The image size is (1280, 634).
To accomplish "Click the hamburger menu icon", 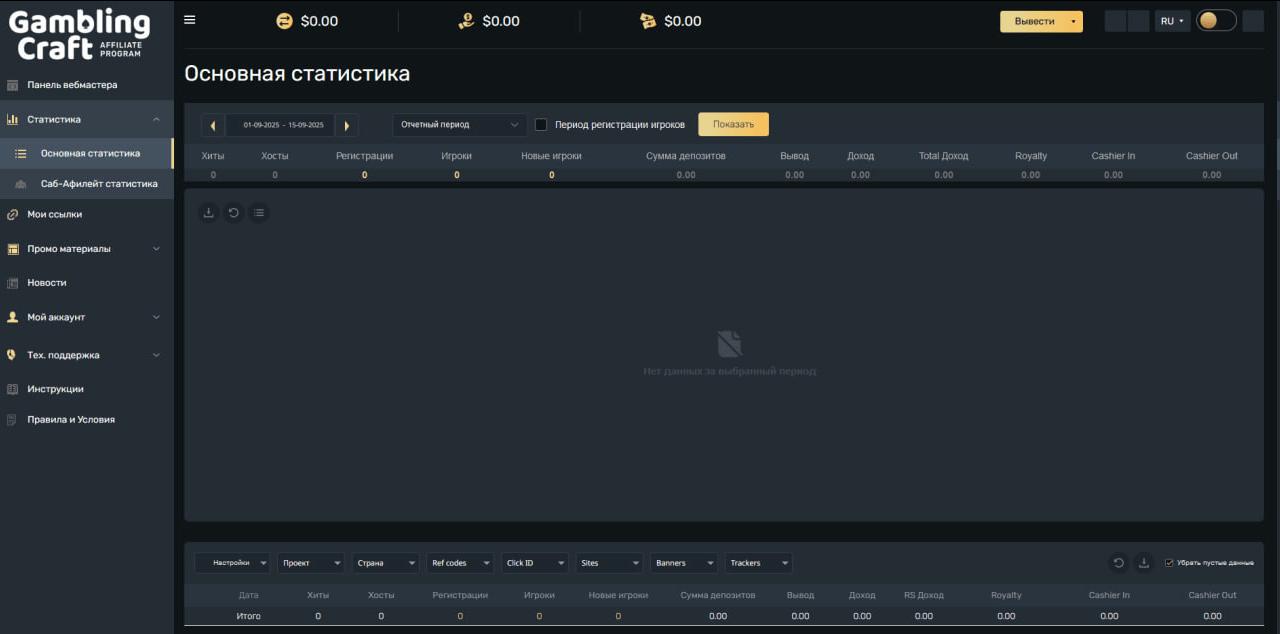I will (190, 20).
